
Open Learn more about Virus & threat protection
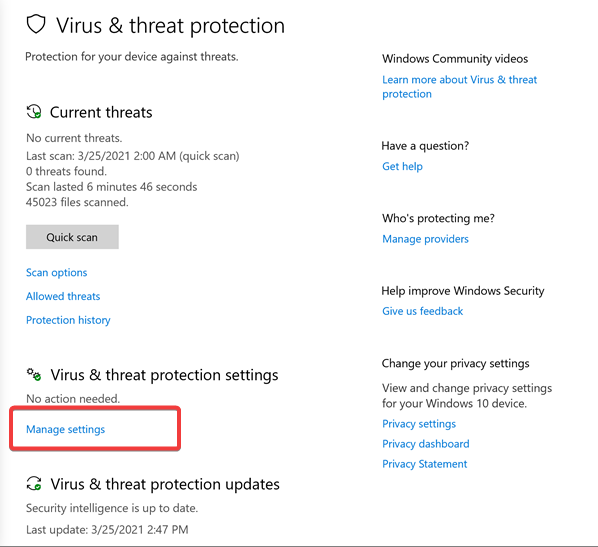click(x=459, y=87)
